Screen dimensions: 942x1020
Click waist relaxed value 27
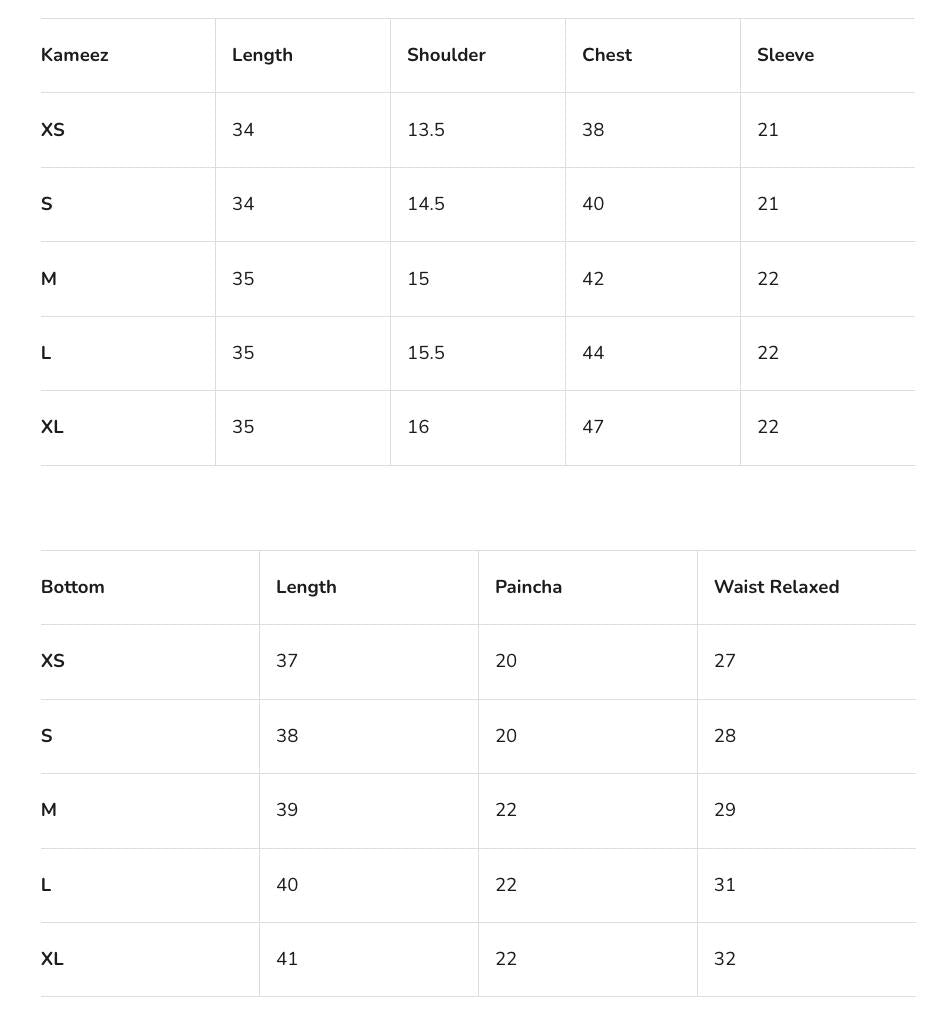(x=725, y=661)
